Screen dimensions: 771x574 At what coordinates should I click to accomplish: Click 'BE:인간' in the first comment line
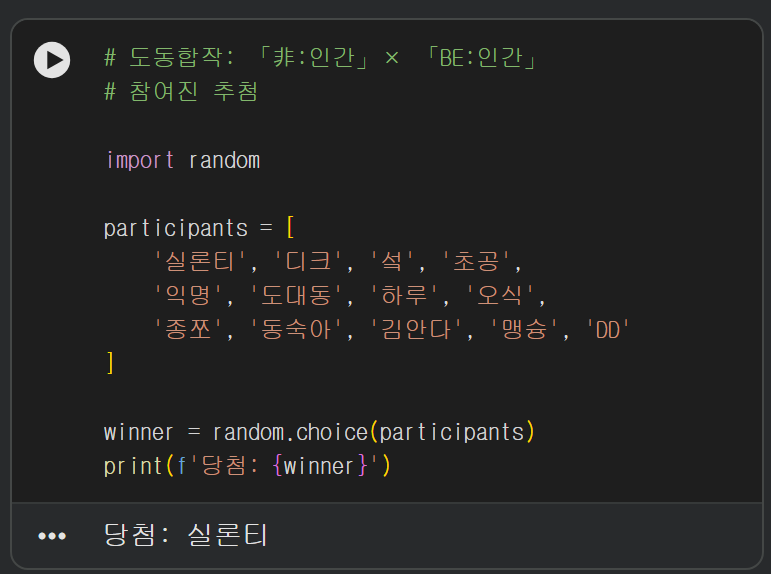480,58
